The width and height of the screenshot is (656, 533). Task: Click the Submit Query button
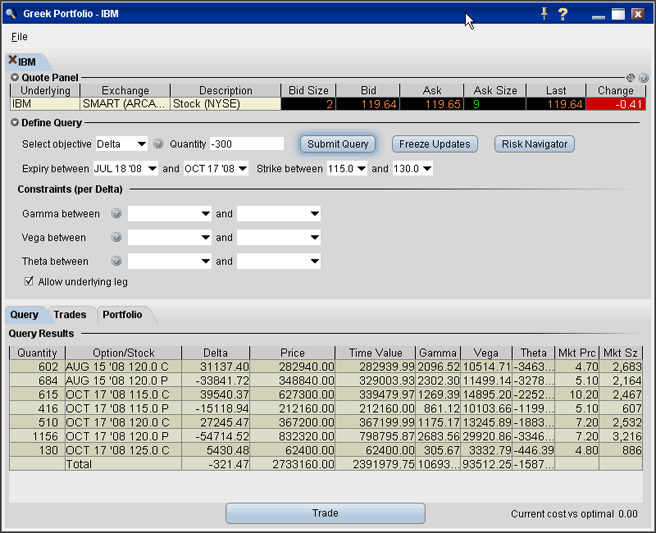338,144
